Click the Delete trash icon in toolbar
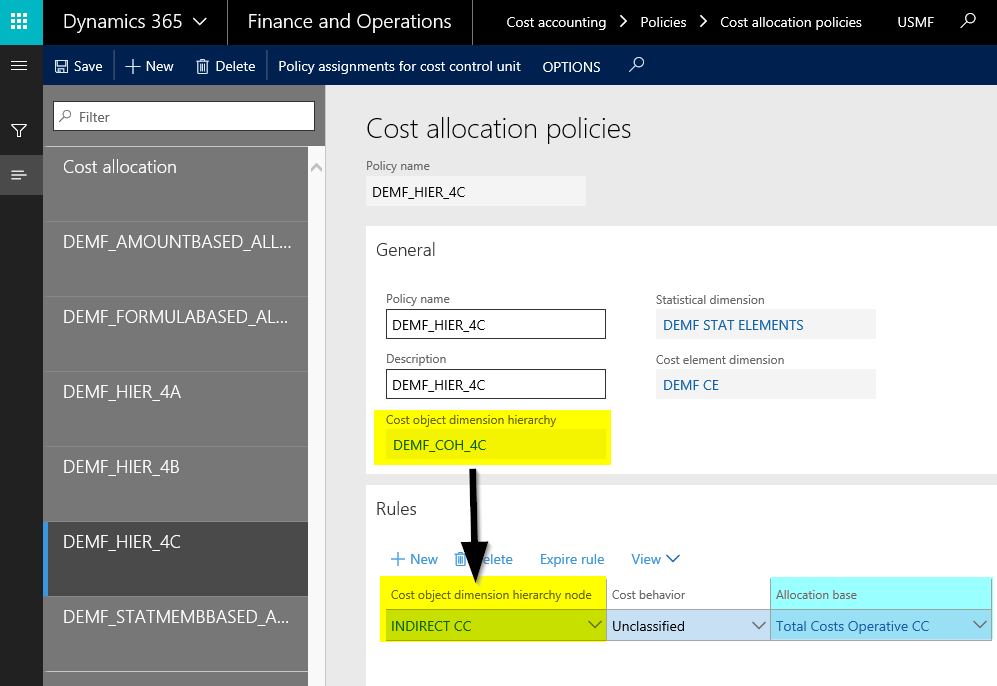Image resolution: width=997 pixels, height=686 pixels. [203, 66]
